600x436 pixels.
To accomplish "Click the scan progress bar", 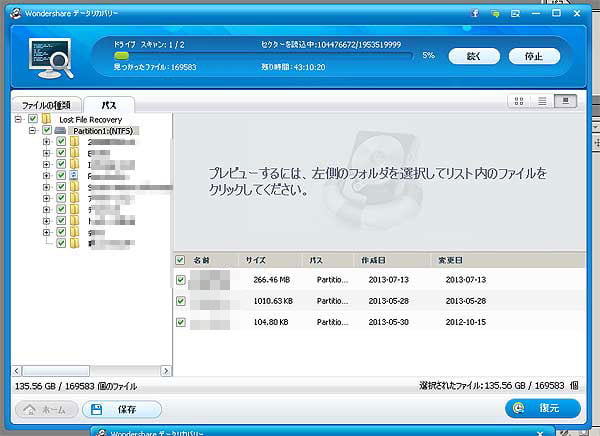I will tap(258, 55).
